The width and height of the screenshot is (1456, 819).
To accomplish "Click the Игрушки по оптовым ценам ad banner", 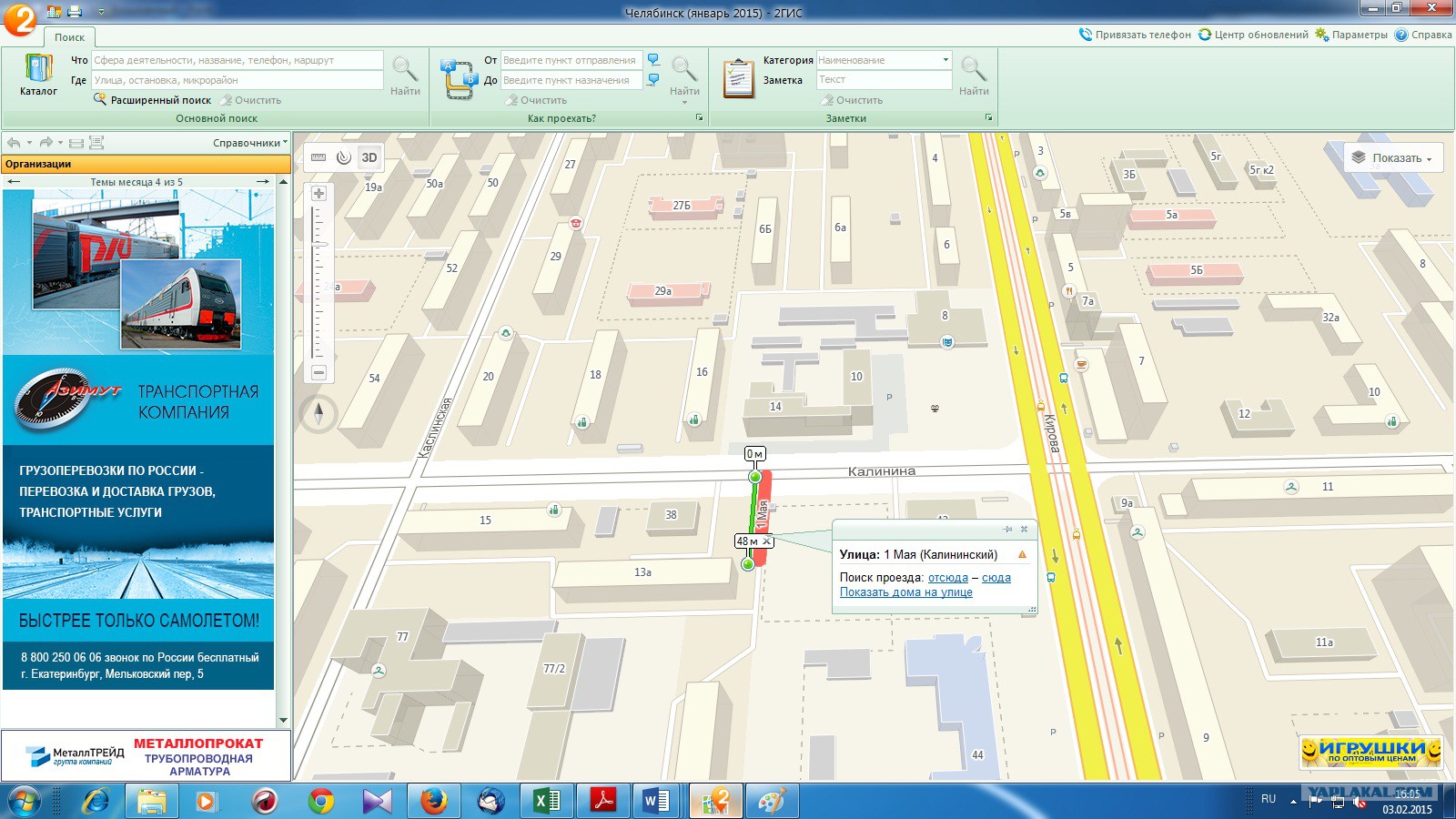I will point(1371,751).
